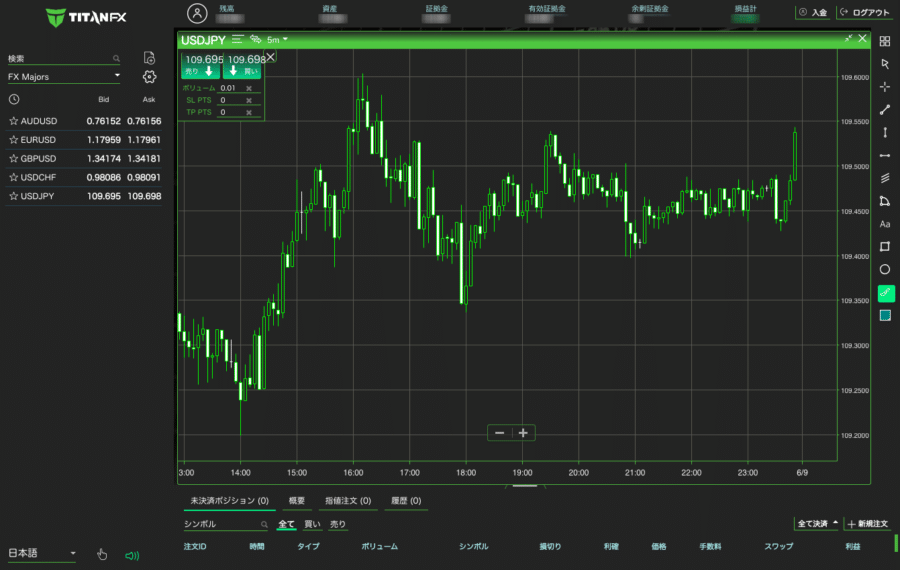
Task: Favorite GBPUSD with its star
Action: (x=14, y=158)
